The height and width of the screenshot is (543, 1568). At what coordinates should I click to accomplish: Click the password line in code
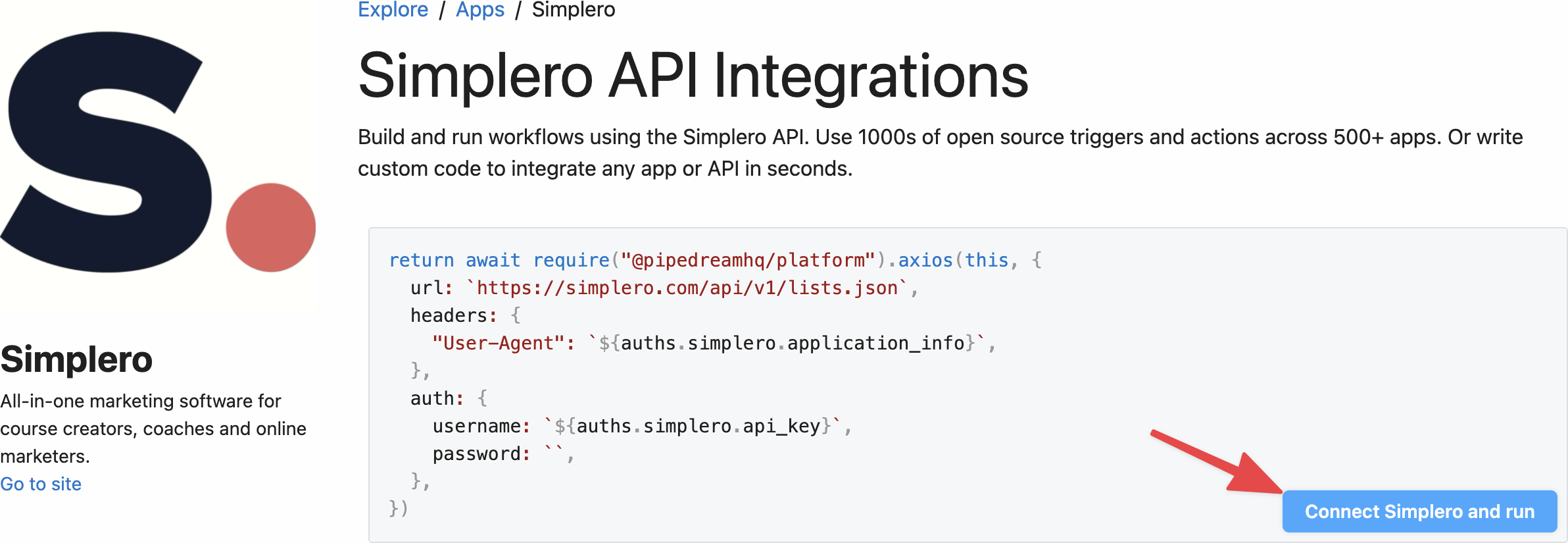[503, 453]
